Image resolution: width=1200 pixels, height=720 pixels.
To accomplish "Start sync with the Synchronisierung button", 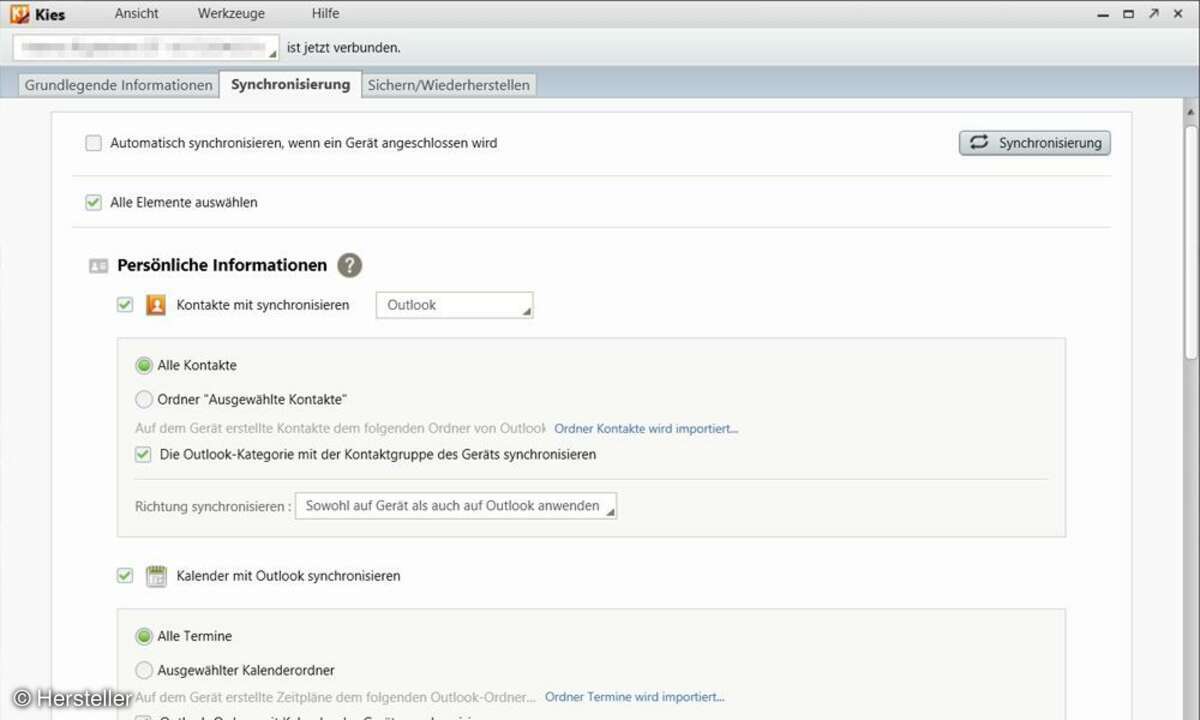I will click(x=1035, y=143).
